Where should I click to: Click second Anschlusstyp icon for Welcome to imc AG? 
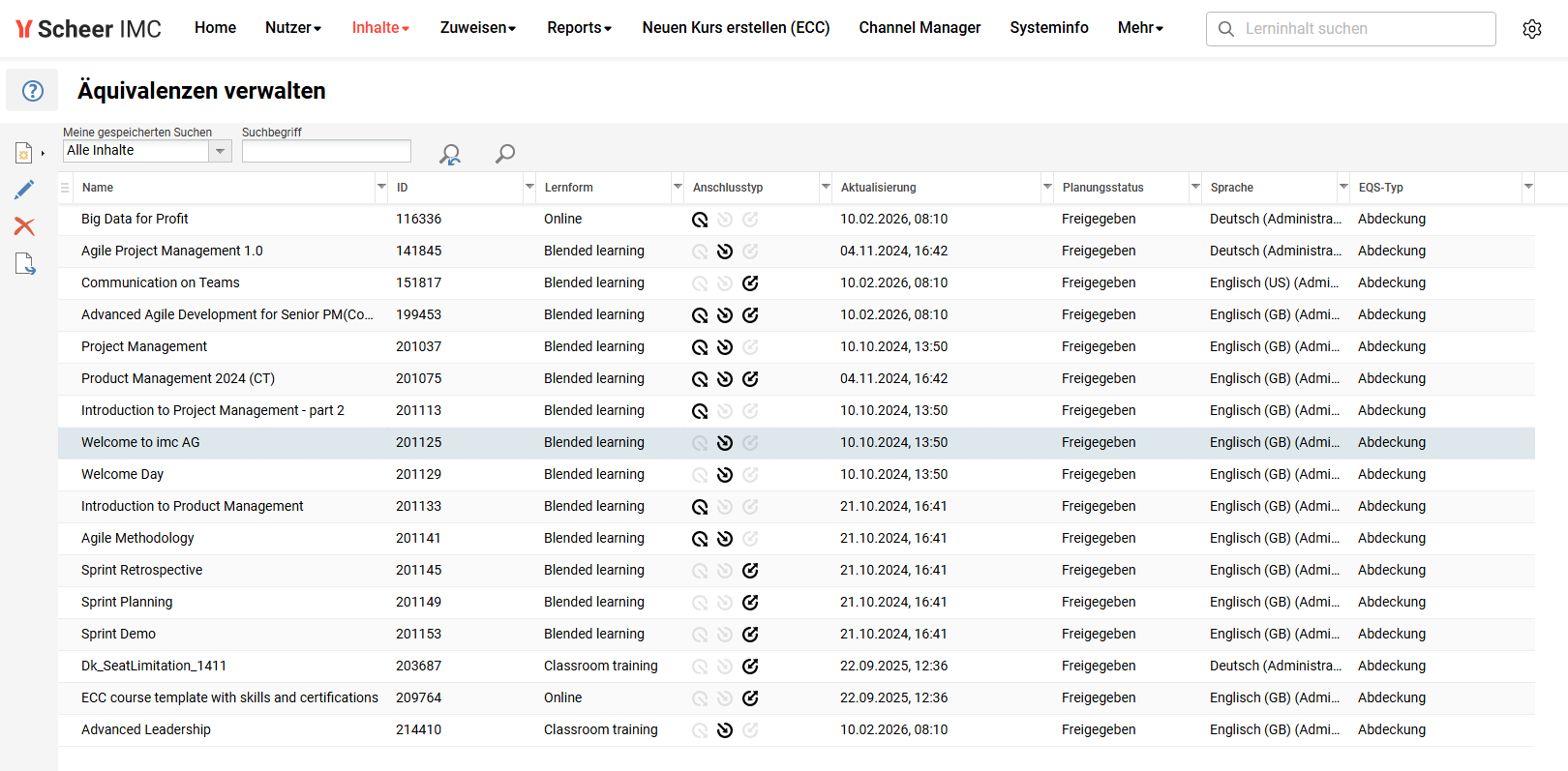[x=725, y=443]
